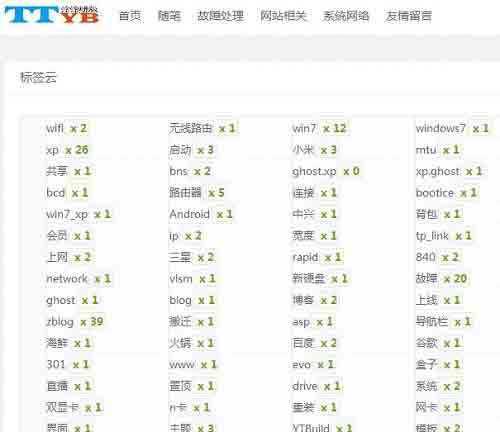The image size is (500, 432).
Task: Open the 系统 tag
Action: [x=426, y=386]
